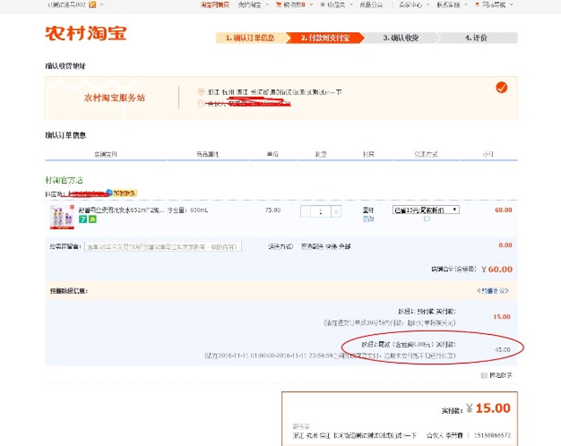Click the favorites star icon in top bar
The image size is (561, 446).
click(322, 5)
